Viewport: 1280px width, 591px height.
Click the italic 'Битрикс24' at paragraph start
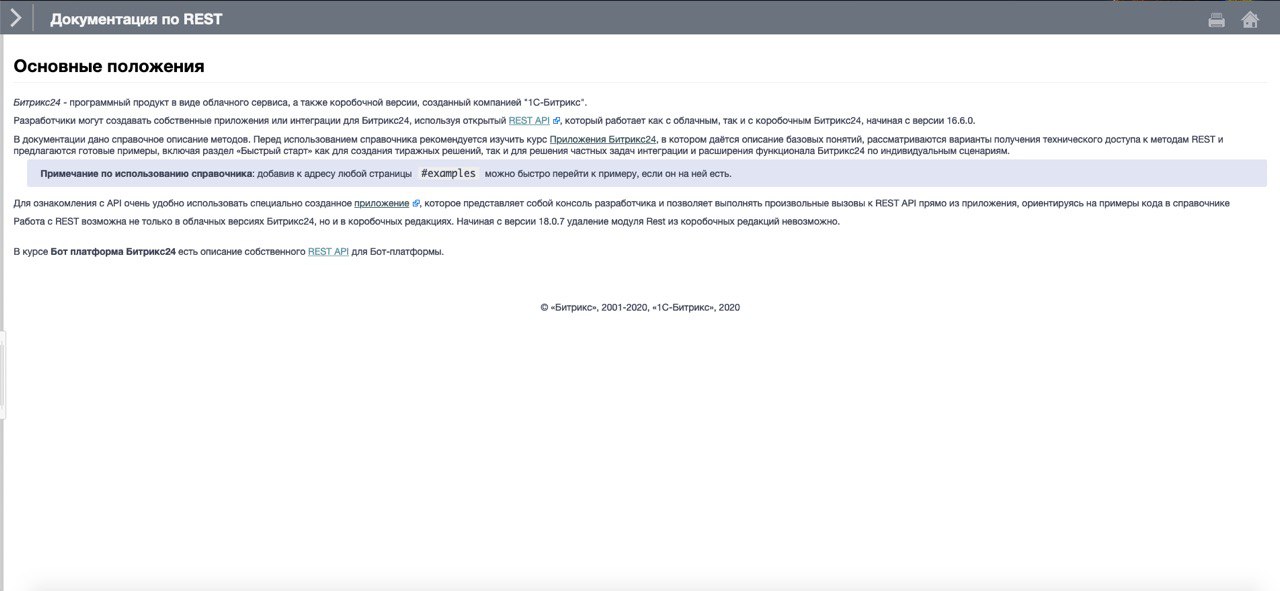point(38,102)
